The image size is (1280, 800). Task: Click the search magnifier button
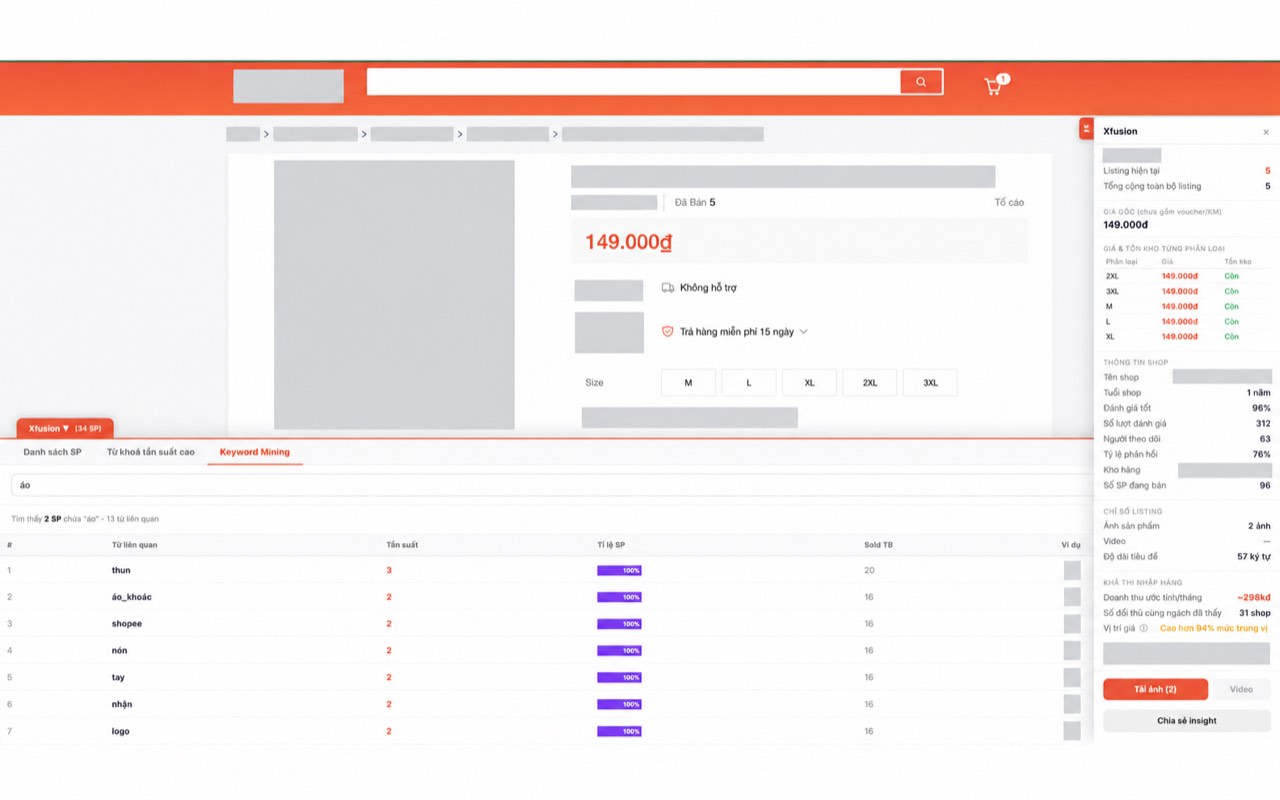921,82
